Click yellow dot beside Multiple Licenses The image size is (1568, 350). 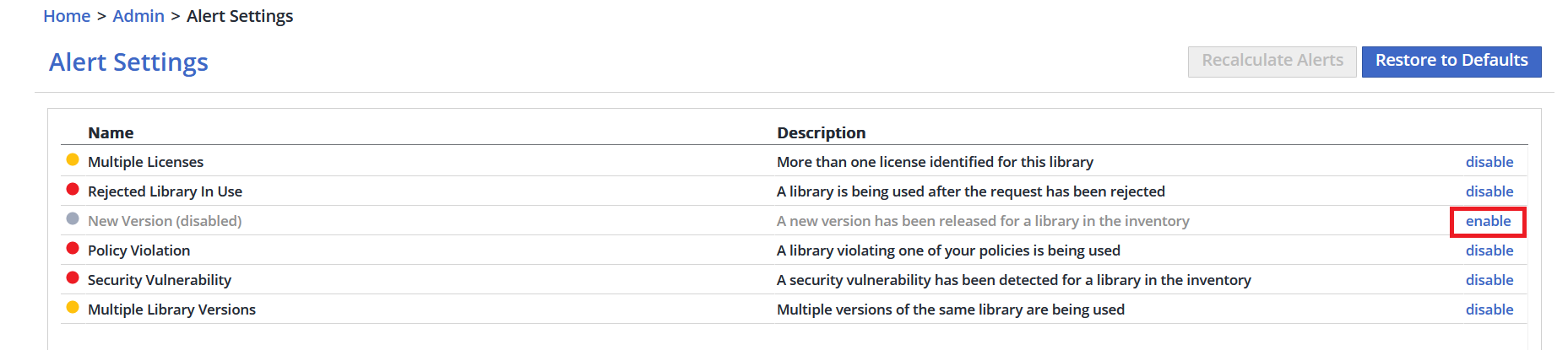(x=73, y=160)
